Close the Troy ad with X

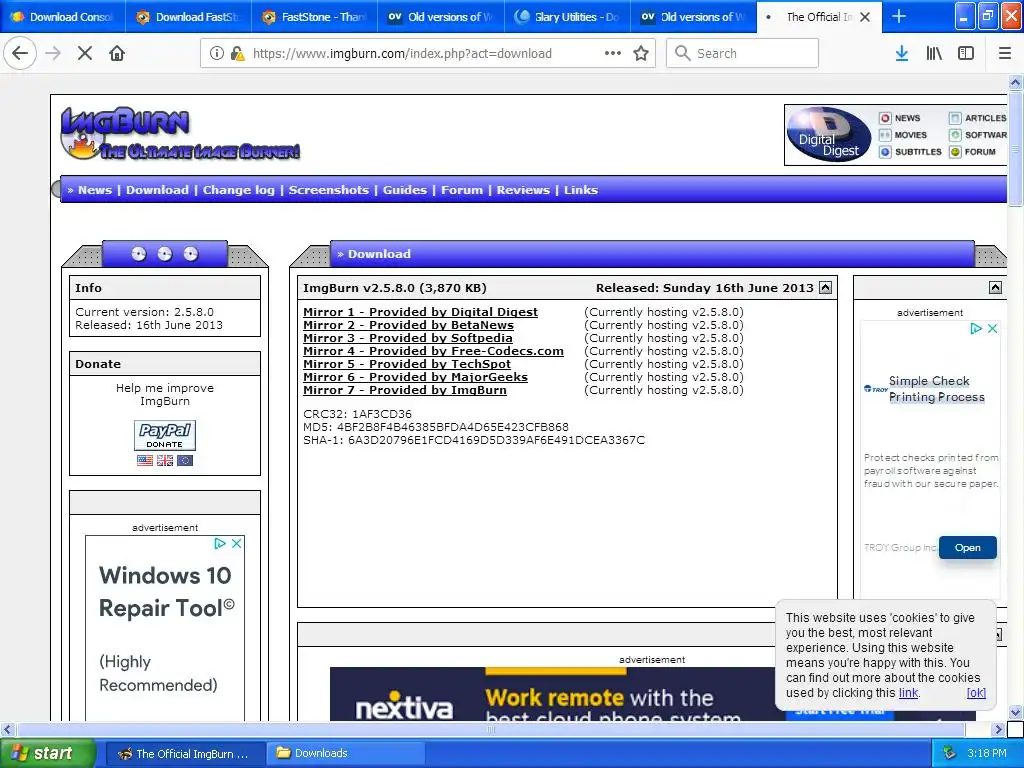pyautogui.click(x=993, y=328)
